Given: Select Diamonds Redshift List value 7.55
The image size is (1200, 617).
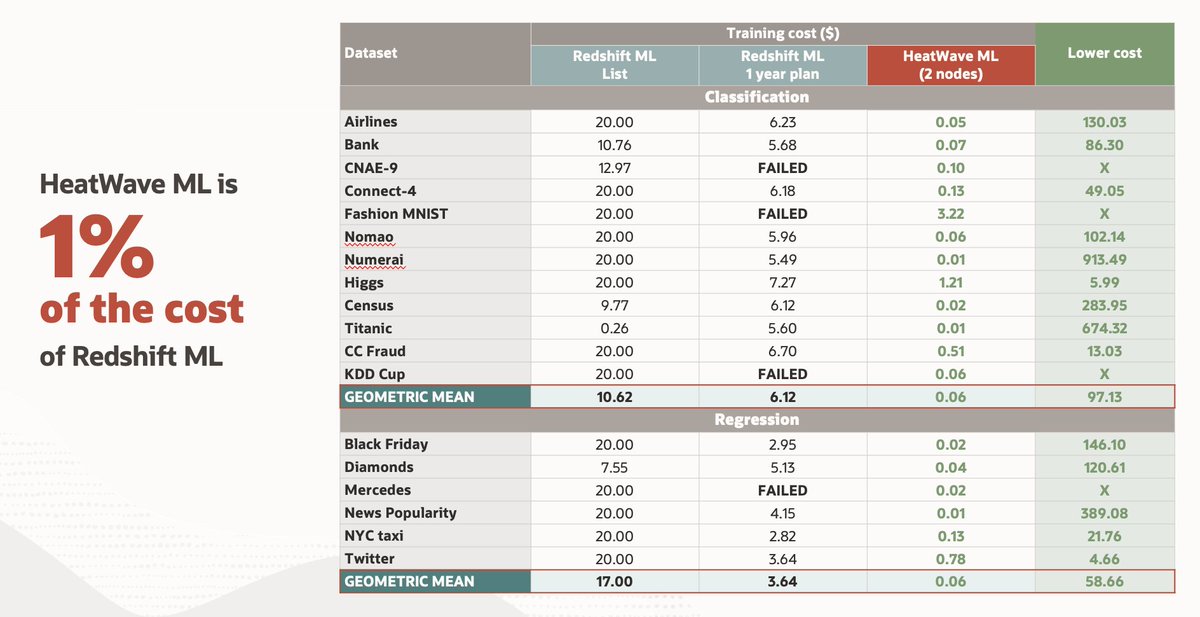Looking at the screenshot, I should (x=614, y=467).
